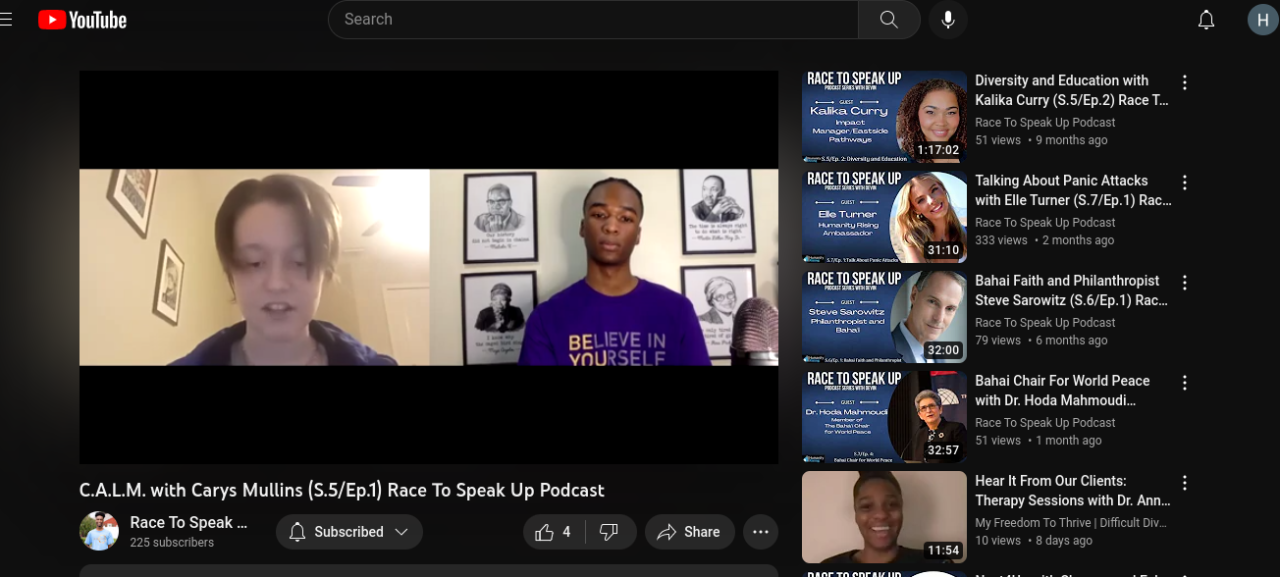Dislike the video with thumbs down

click(609, 532)
